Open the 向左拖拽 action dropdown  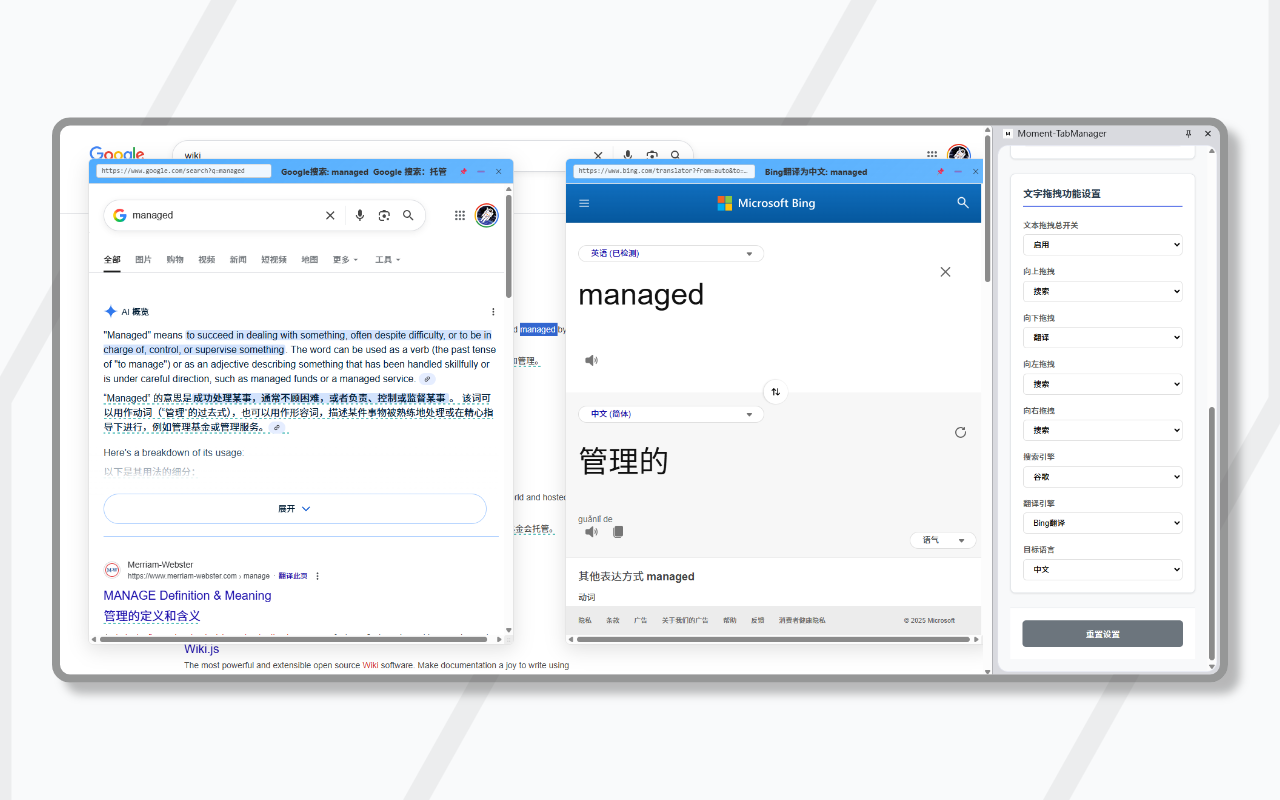1102,384
